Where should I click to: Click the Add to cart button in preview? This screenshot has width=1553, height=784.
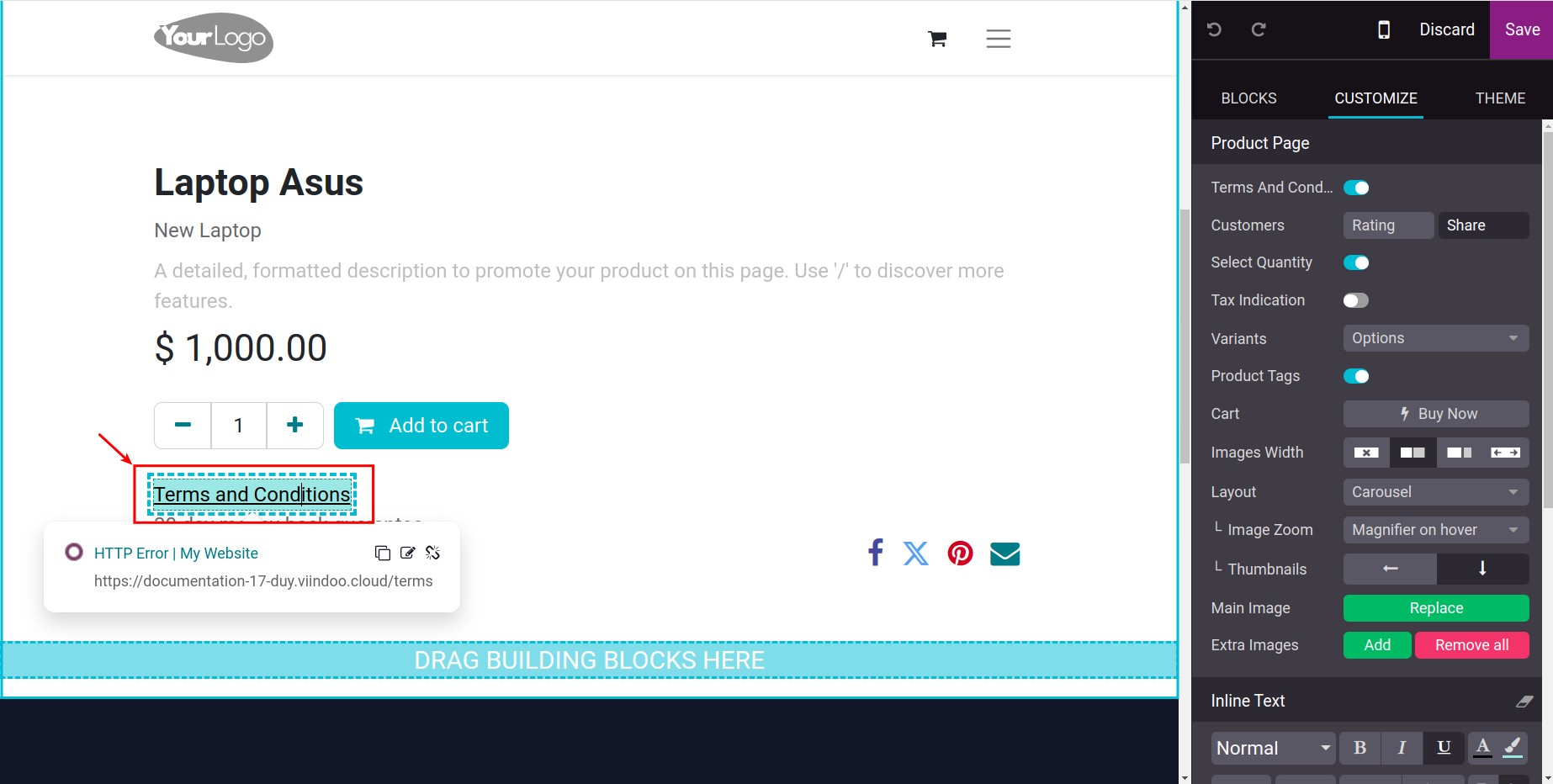pyautogui.click(x=421, y=425)
